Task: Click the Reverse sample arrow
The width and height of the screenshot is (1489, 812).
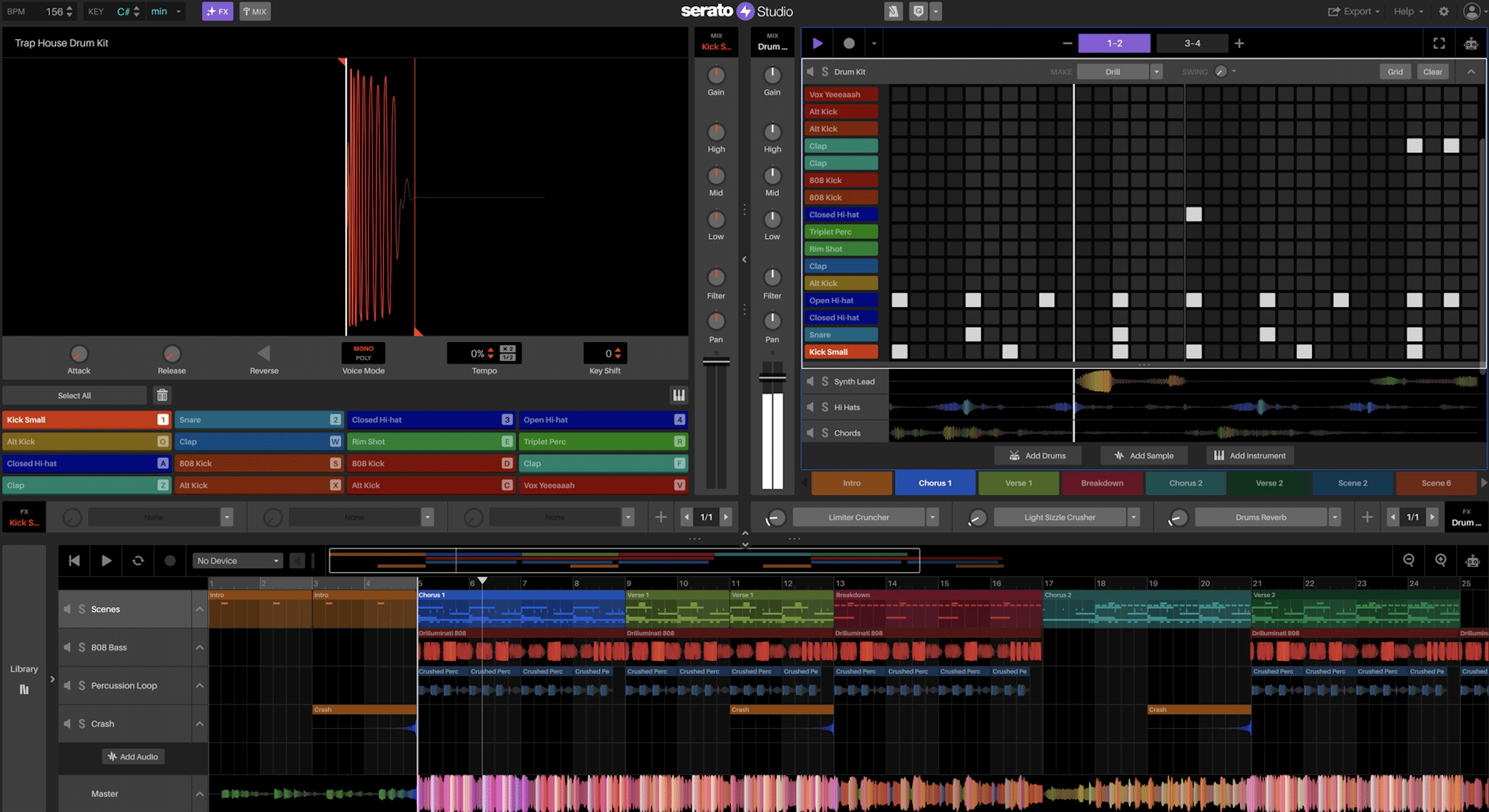Action: pyautogui.click(x=263, y=353)
